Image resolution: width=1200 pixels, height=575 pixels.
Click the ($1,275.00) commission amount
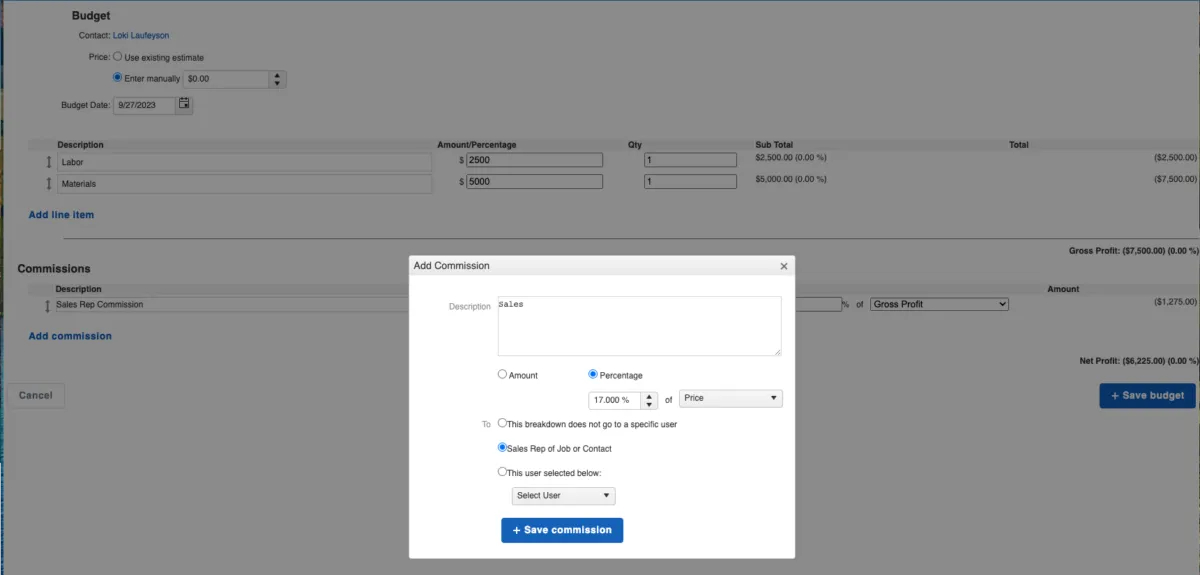coord(1175,301)
